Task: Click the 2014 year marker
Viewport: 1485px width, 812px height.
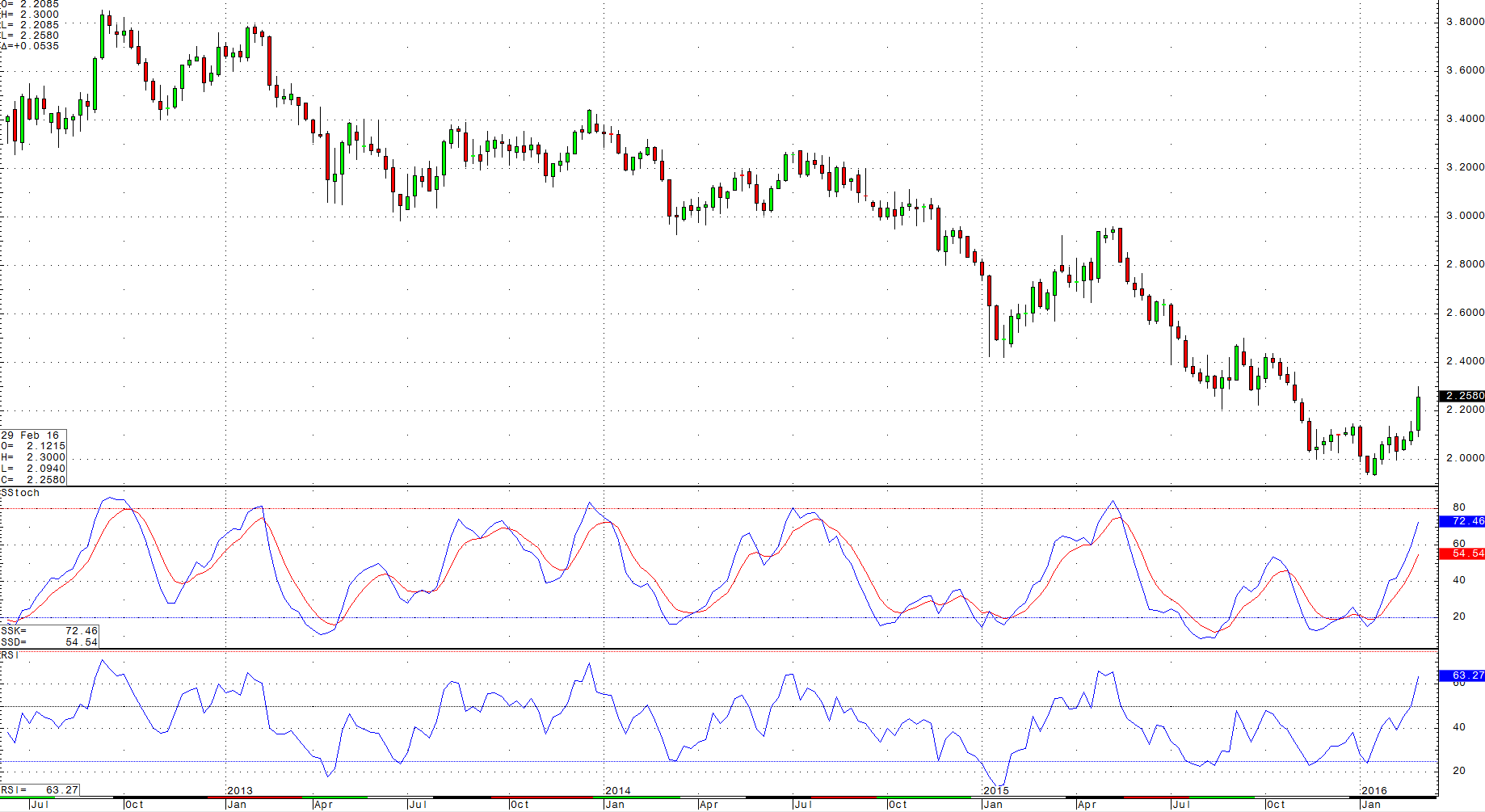Action: click(618, 791)
